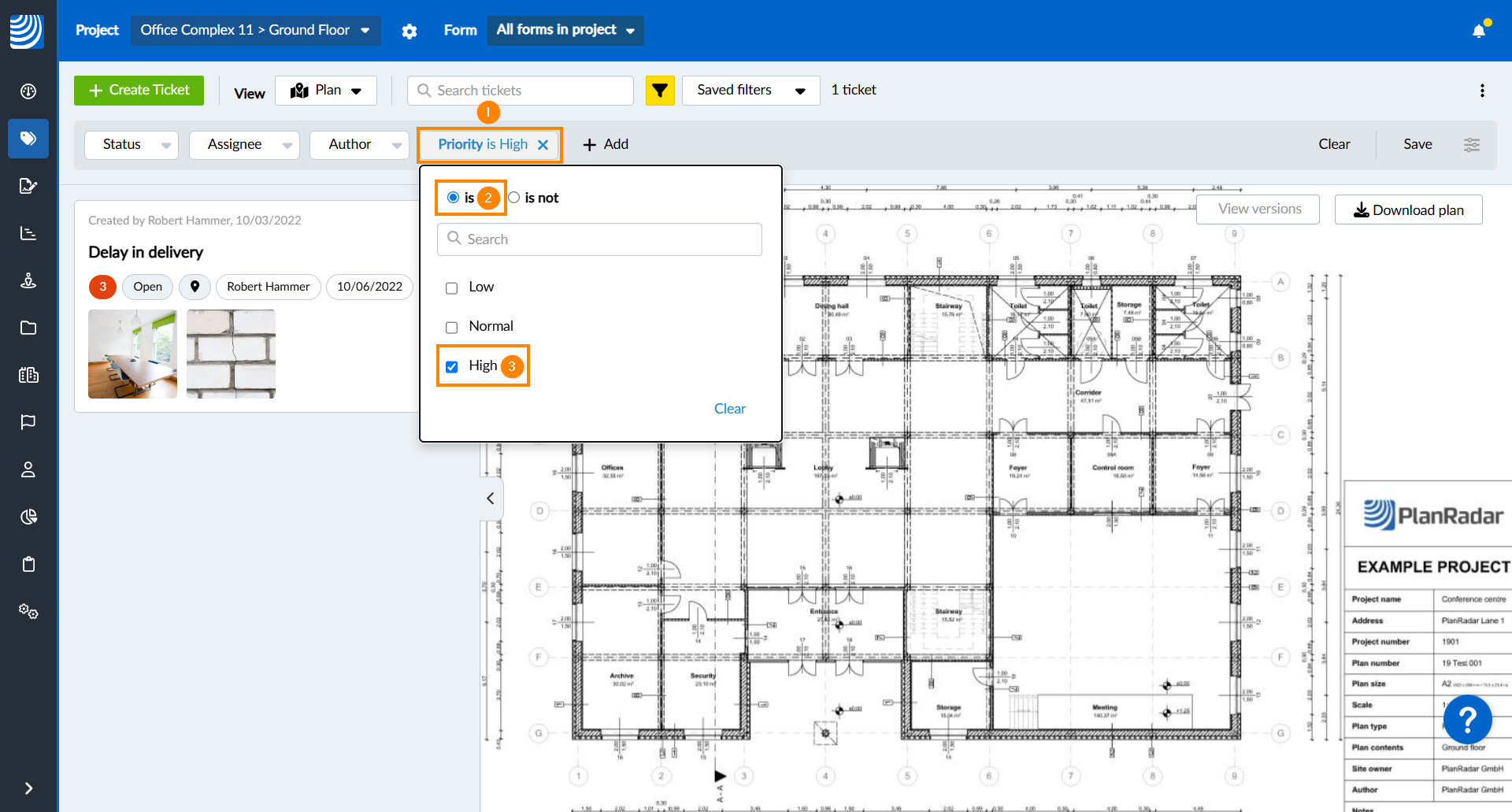Check the Low priority checkbox
1512x812 pixels.
(452, 288)
